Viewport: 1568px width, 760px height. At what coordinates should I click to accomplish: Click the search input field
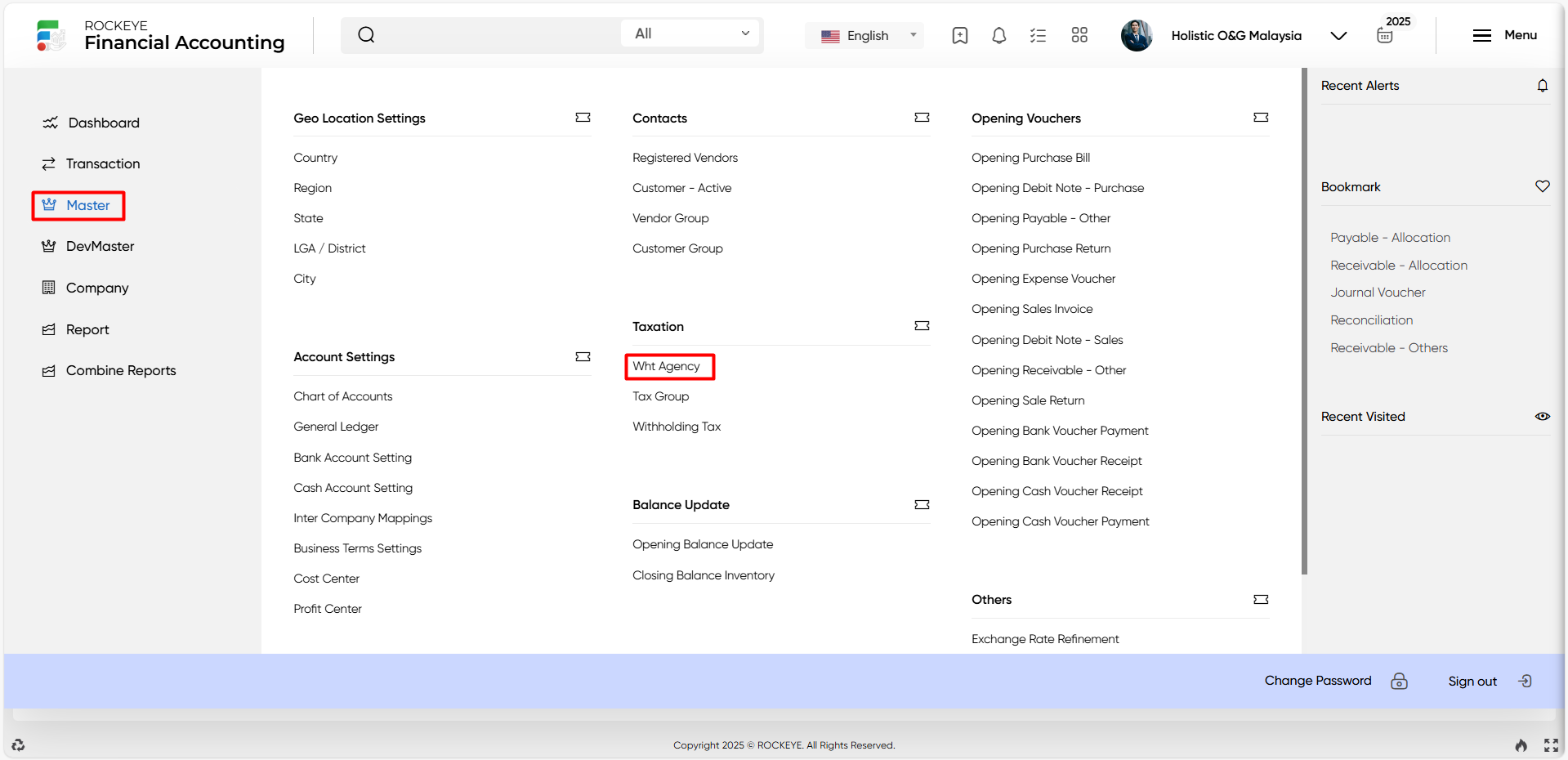click(x=497, y=34)
